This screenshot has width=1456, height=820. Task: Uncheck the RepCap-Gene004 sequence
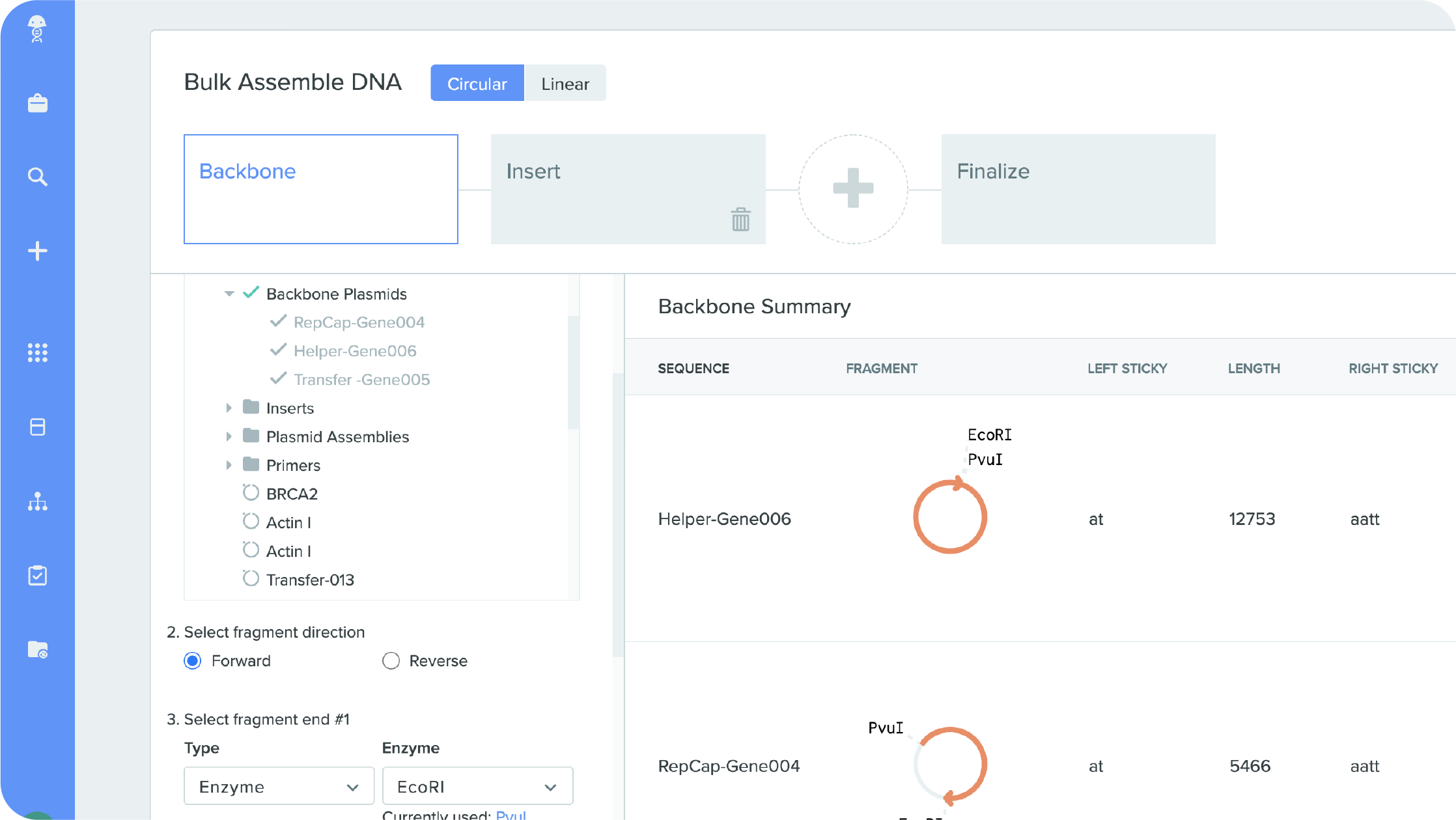[279, 322]
